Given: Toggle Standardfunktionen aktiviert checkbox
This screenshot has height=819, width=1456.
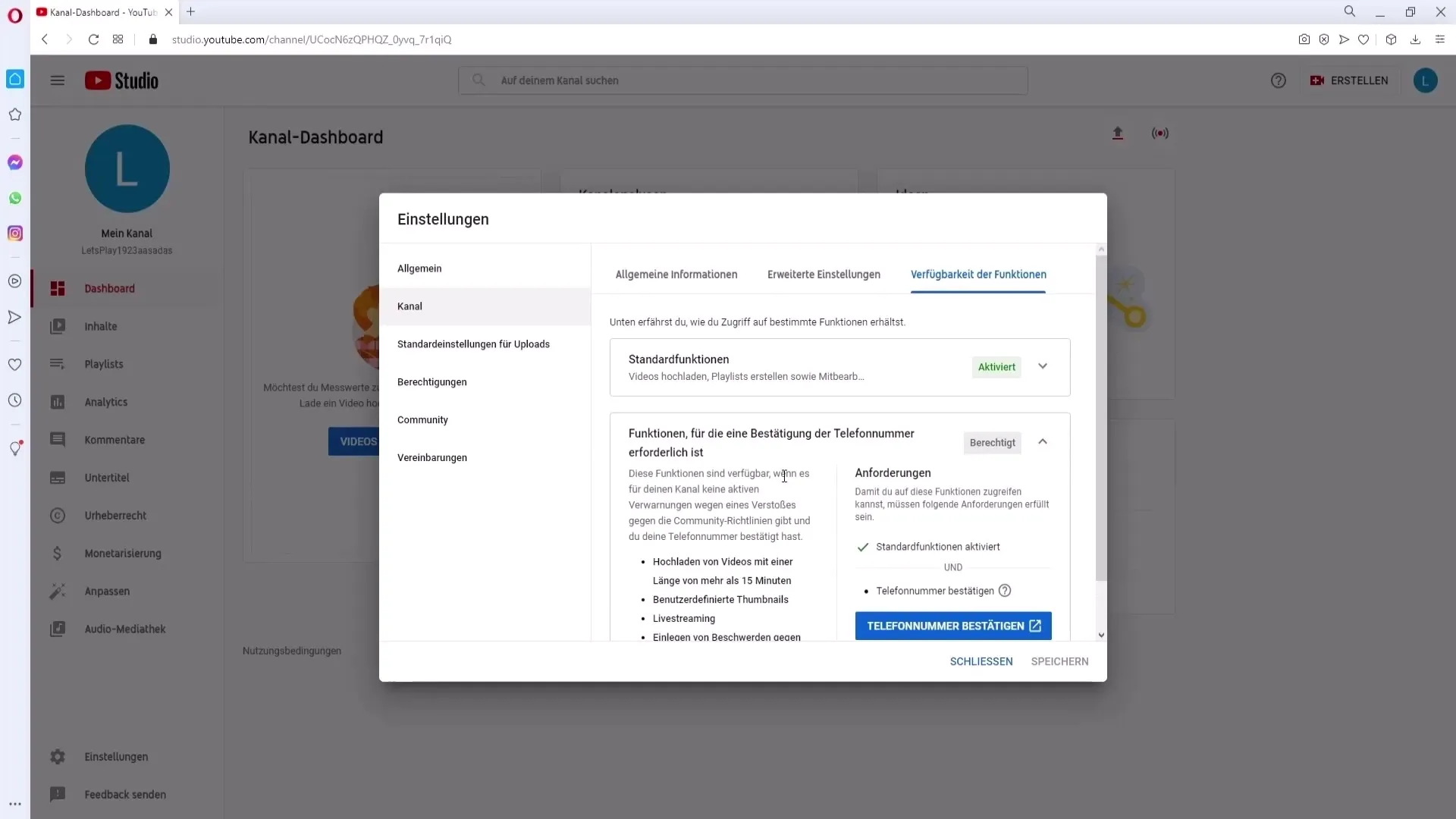Looking at the screenshot, I should click(x=863, y=546).
